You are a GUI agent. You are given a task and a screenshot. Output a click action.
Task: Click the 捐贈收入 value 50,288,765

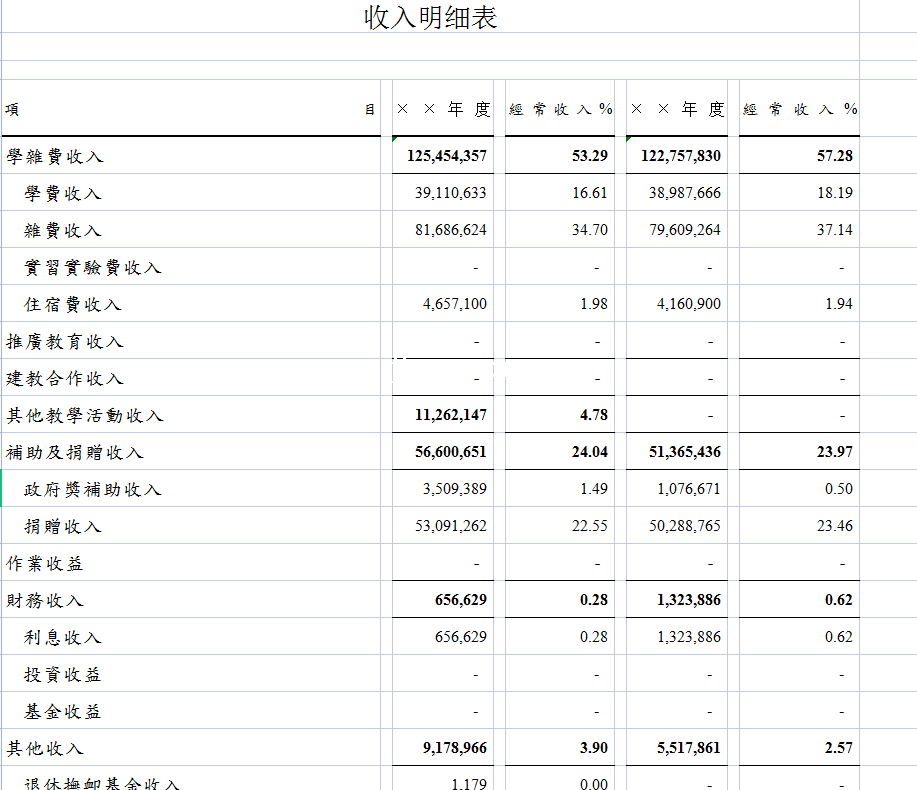pyautogui.click(x=684, y=526)
